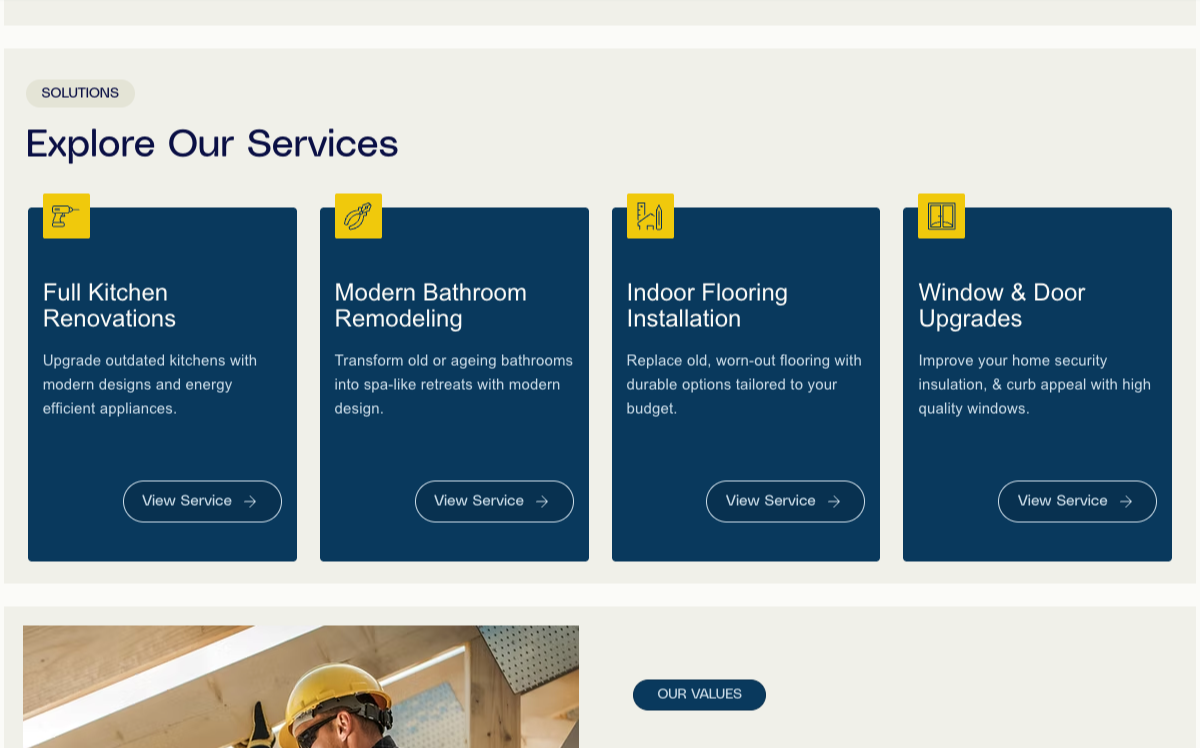Open the Modern Bathroom Remodeling title

[x=430, y=306]
